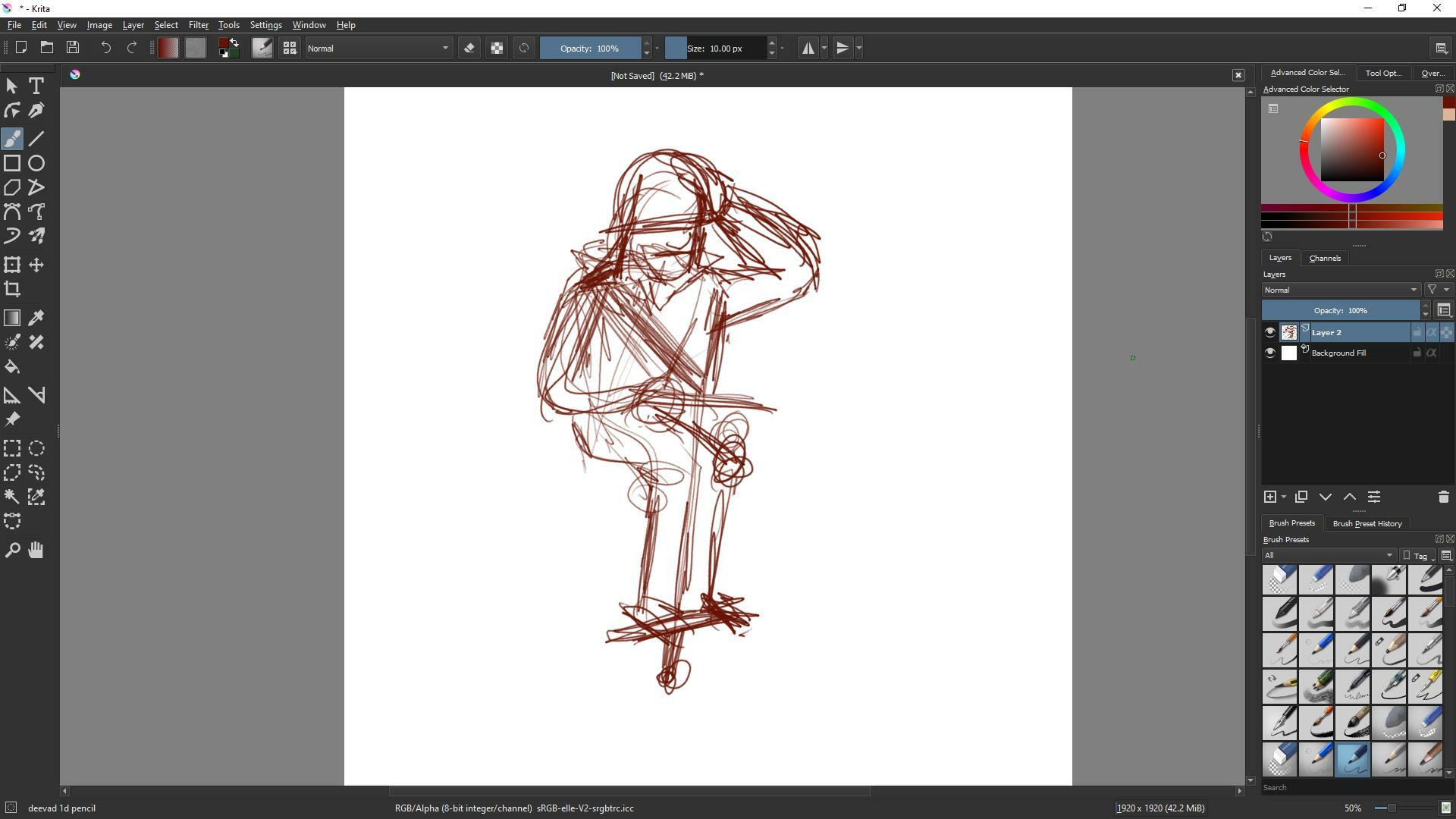Select the Calligraphy tool
This screenshot has width=1456, height=819.
(x=36, y=111)
